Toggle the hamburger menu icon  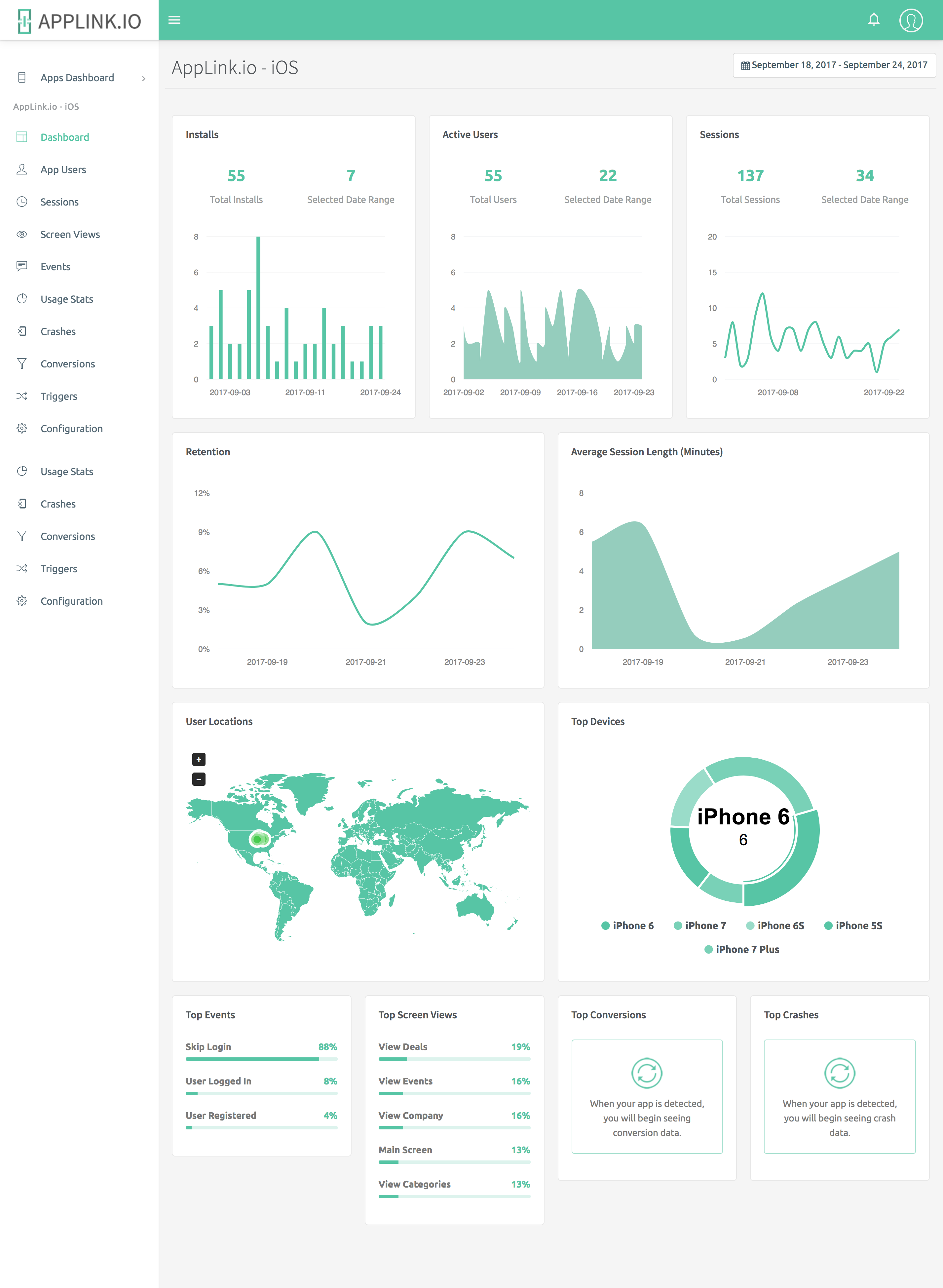point(175,20)
